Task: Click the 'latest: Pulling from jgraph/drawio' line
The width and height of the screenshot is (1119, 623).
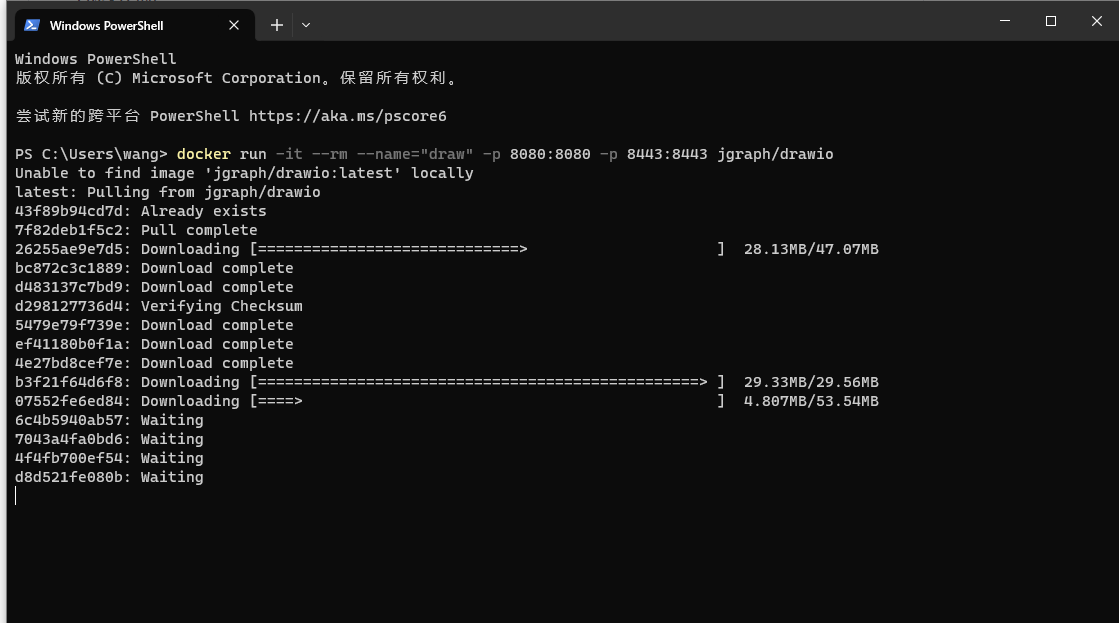Action: (x=168, y=192)
